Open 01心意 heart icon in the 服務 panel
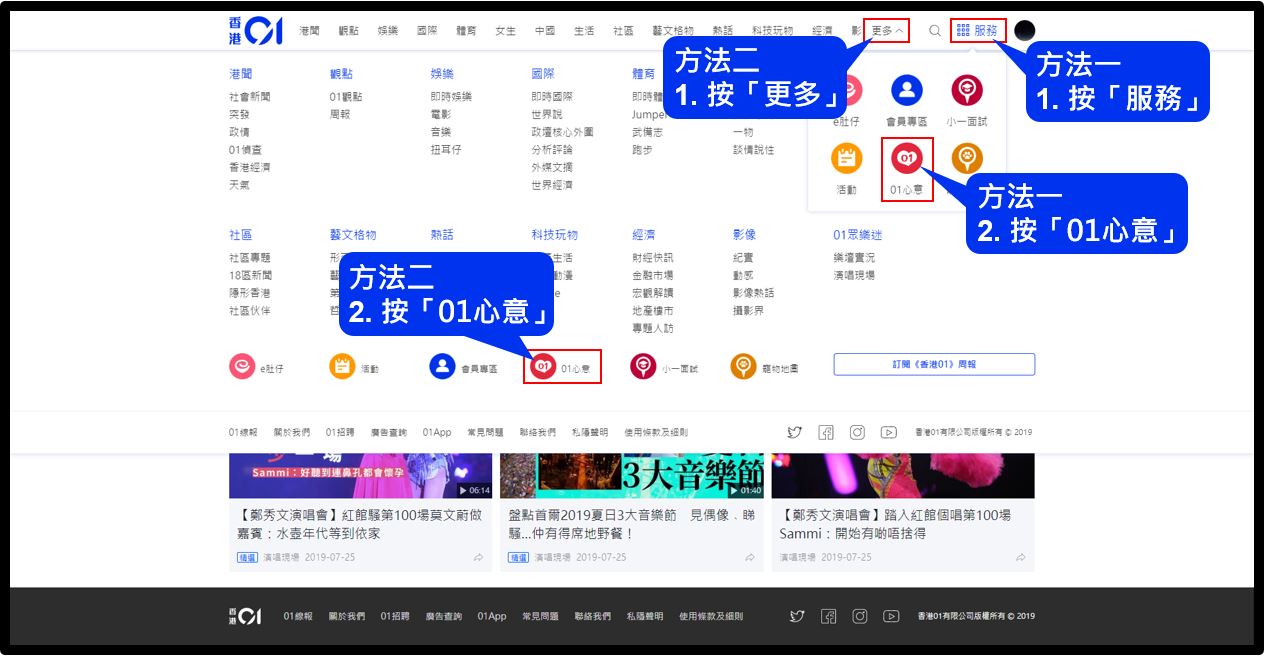The image size is (1266, 657). tap(907, 158)
